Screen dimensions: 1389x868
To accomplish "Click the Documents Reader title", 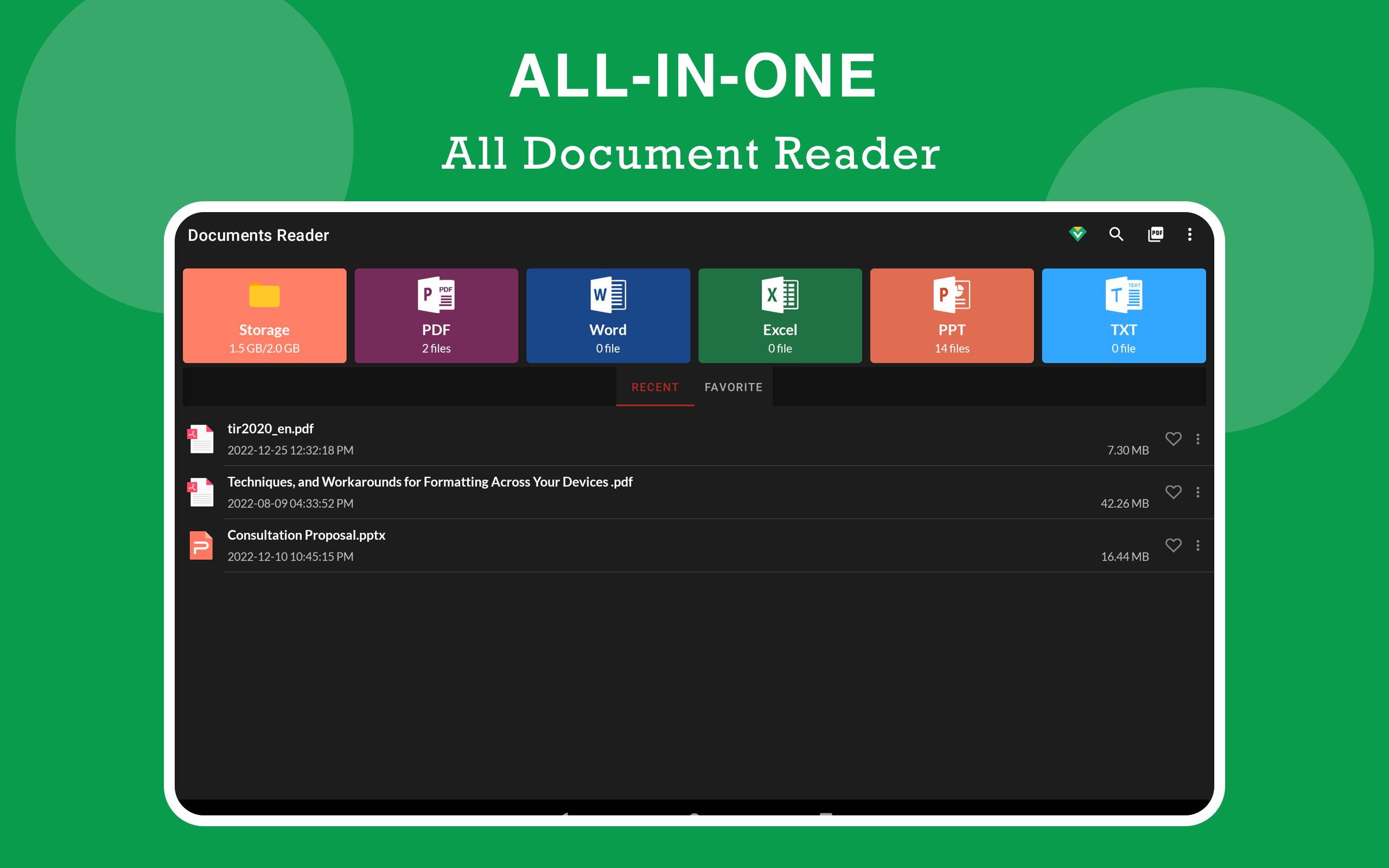I will [x=258, y=235].
